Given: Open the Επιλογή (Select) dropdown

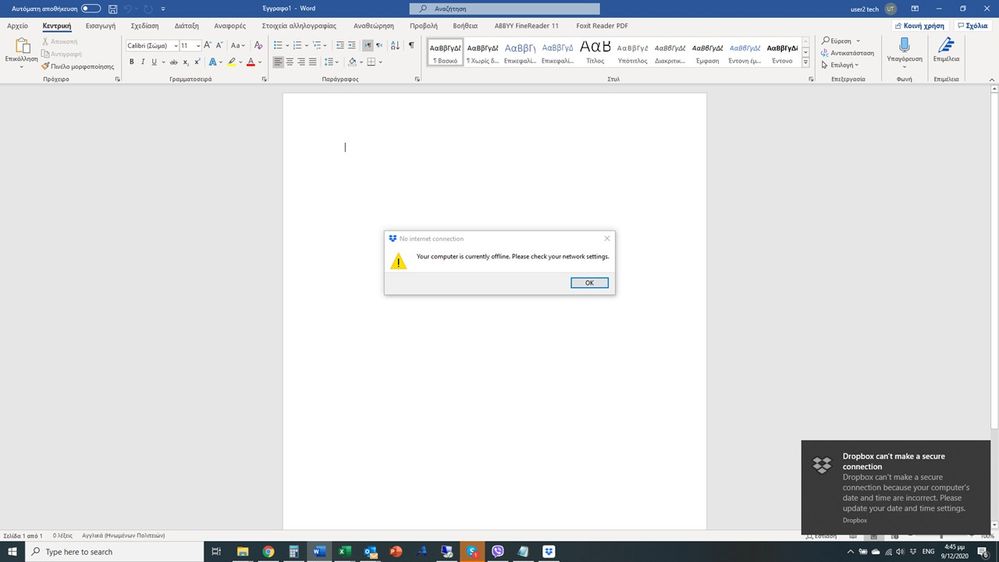Looking at the screenshot, I should click(x=840, y=65).
